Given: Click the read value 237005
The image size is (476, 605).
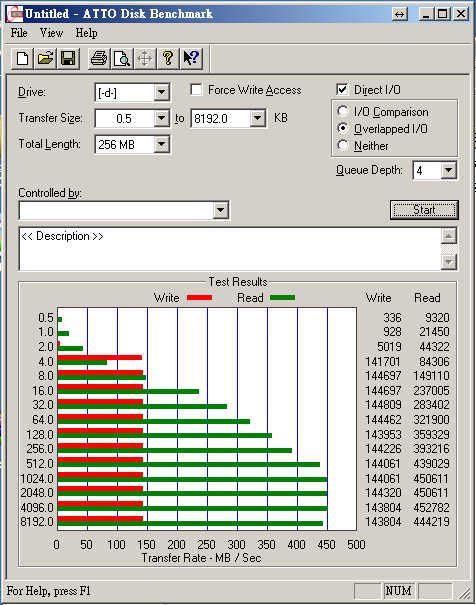Looking at the screenshot, I should pyautogui.click(x=431, y=390).
